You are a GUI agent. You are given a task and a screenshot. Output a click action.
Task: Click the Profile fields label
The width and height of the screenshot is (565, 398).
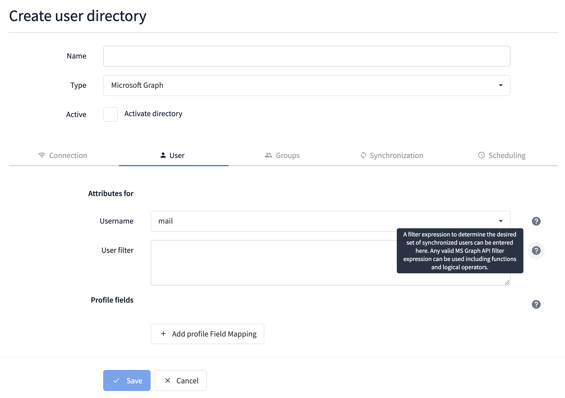(112, 300)
